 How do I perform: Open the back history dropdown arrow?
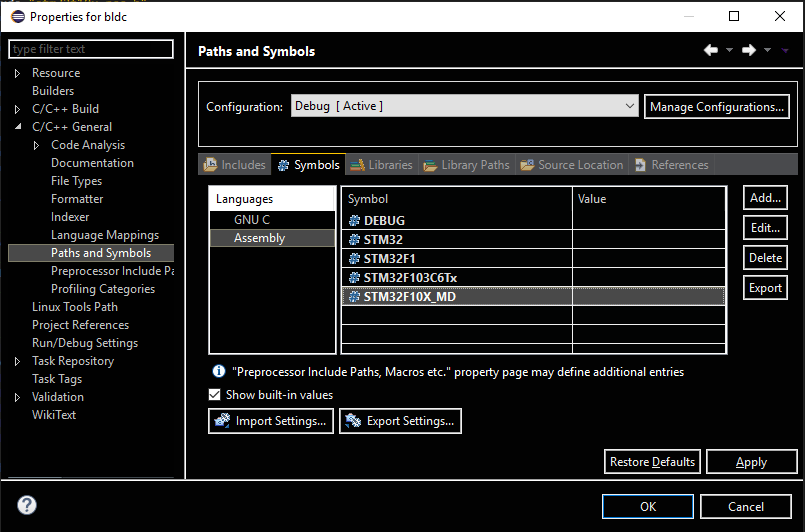pos(730,50)
